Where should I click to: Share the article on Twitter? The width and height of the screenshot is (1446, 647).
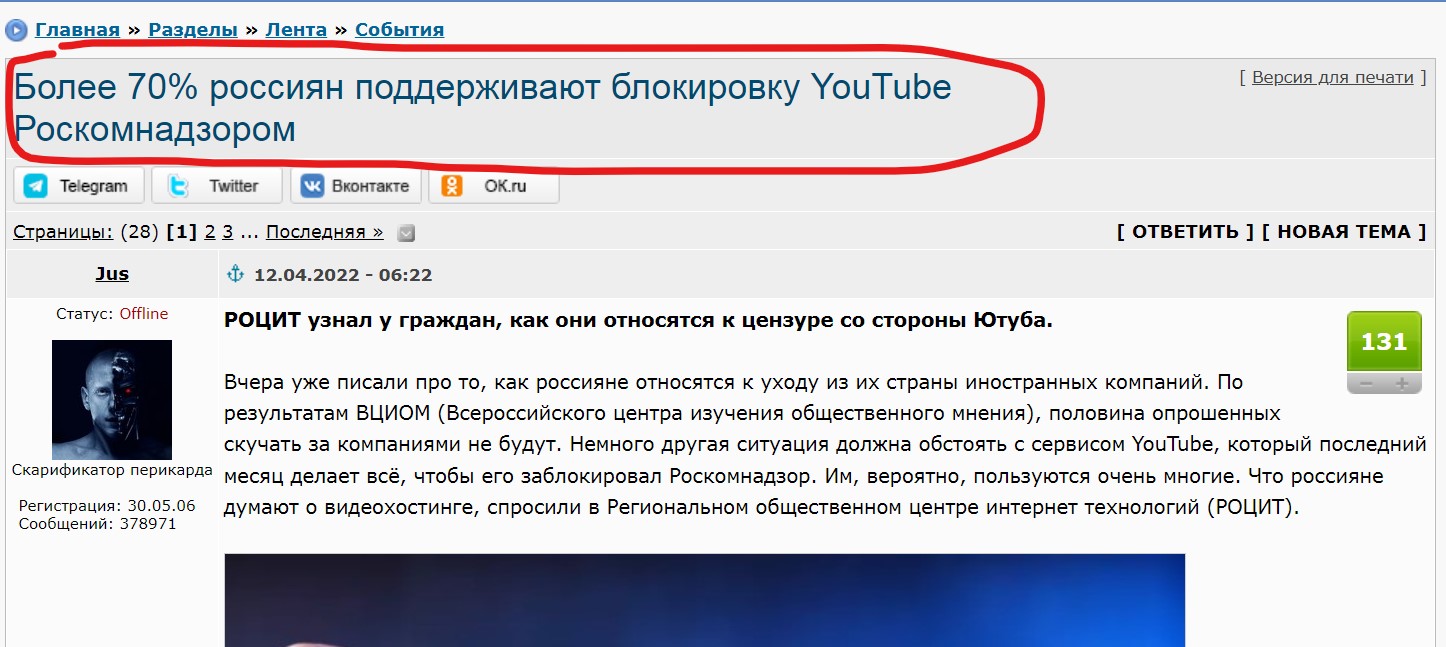(217, 186)
